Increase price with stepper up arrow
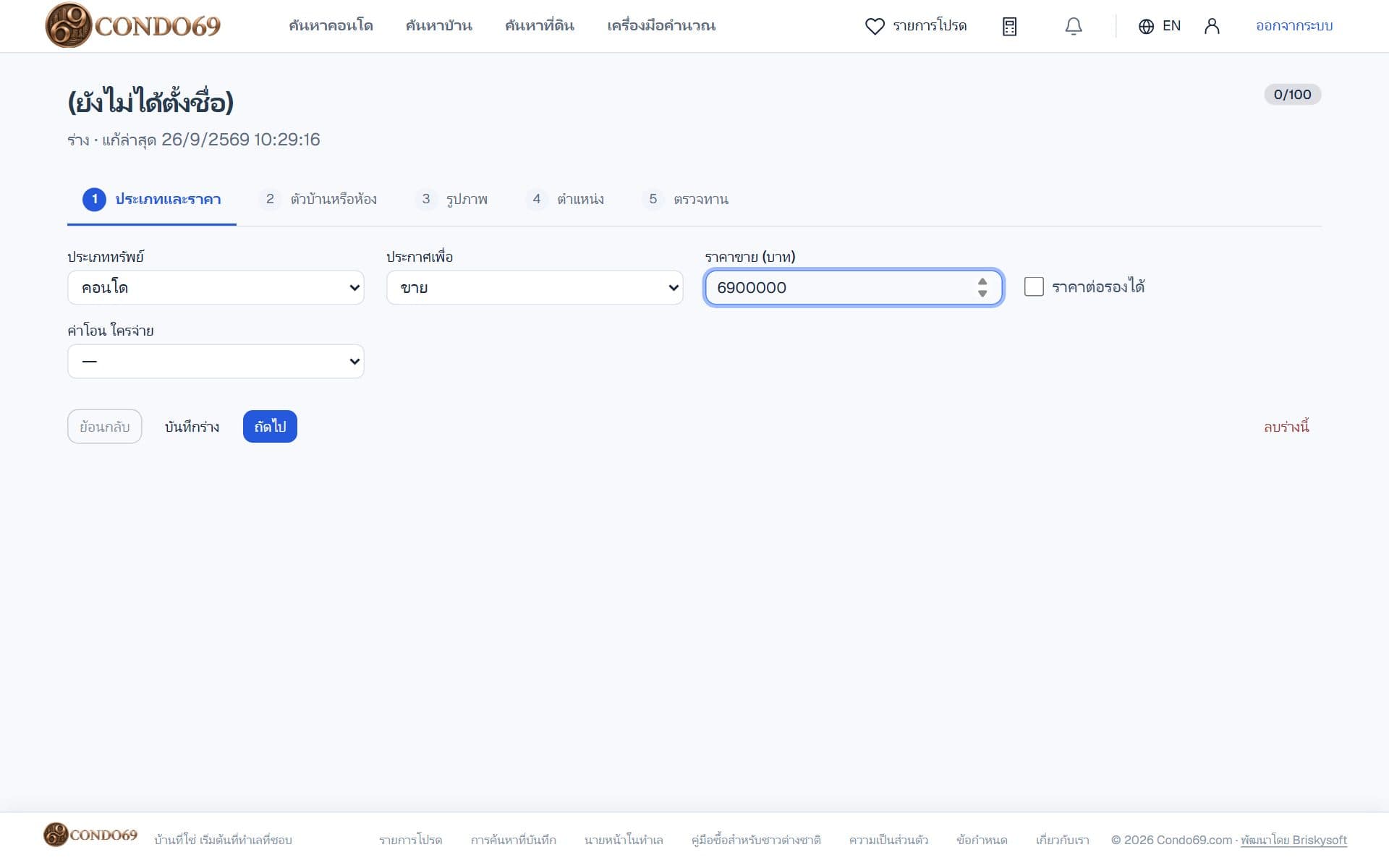The image size is (1389, 868). click(x=982, y=281)
